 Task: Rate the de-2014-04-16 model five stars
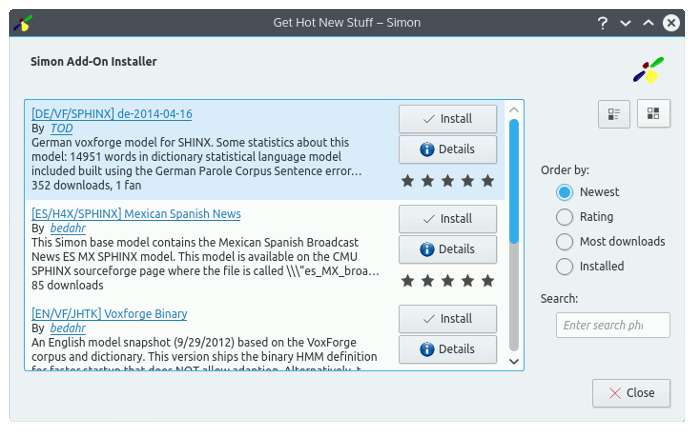pyautogui.click(x=488, y=181)
